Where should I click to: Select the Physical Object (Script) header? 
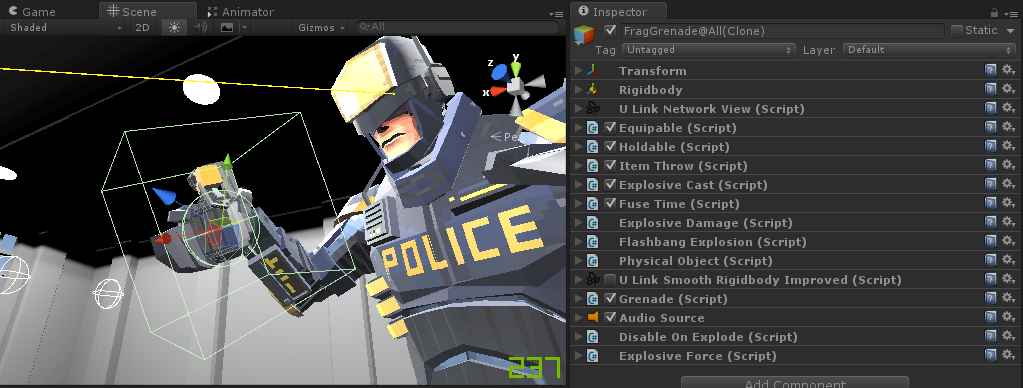coord(695,260)
